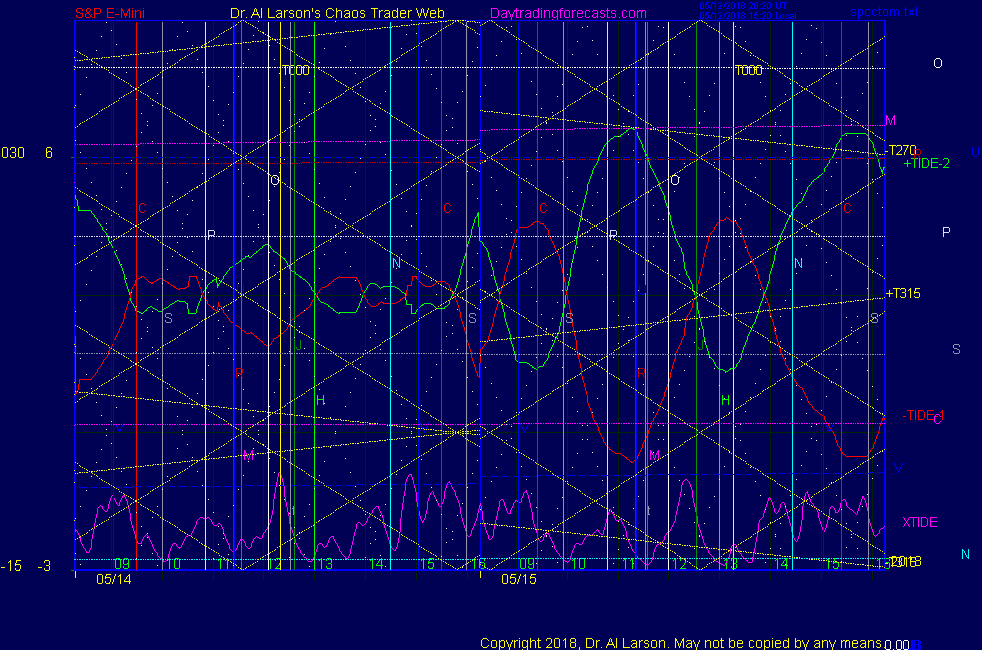Click the '16' hour label ending 05/14
Image resolution: width=982 pixels, height=650 pixels.
coord(478,564)
